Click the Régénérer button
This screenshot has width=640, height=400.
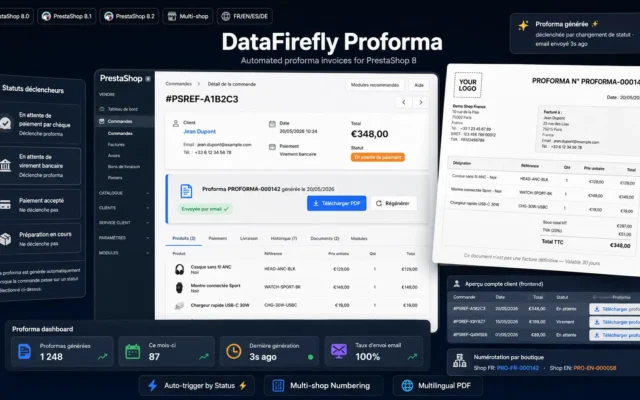[x=393, y=203]
